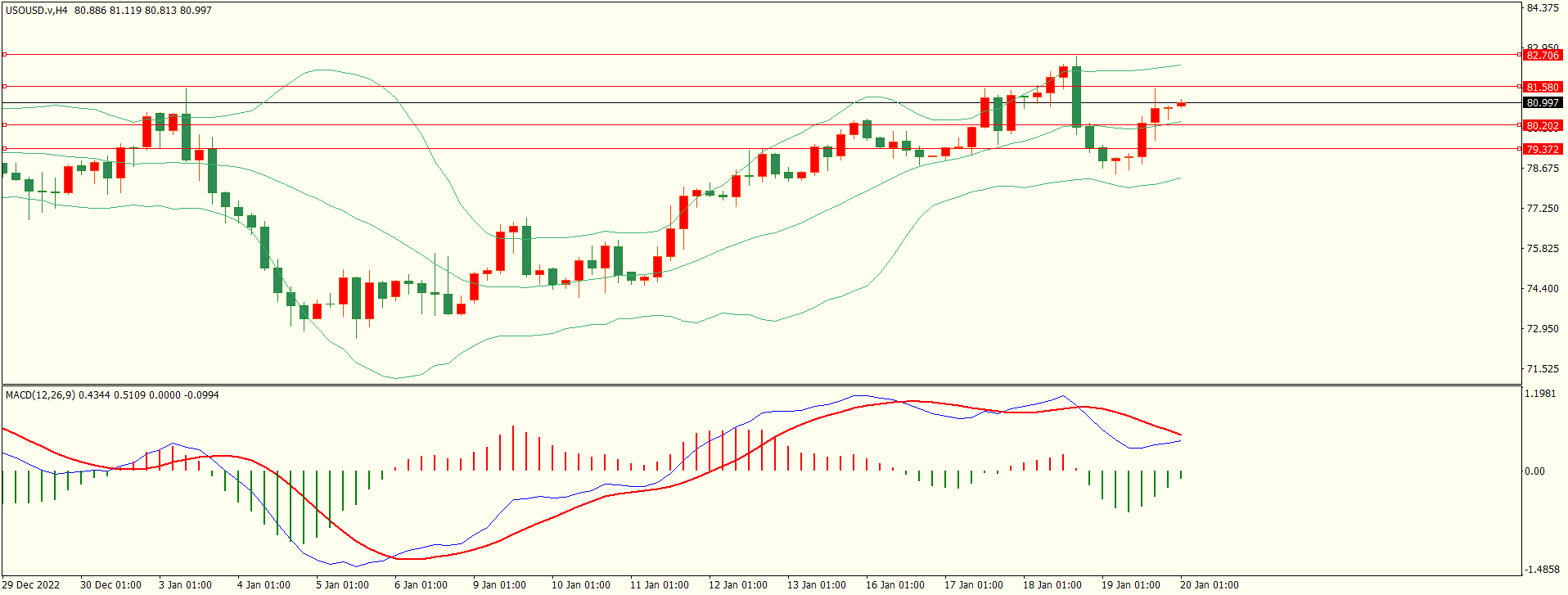
Task: Click the 84.375 price axis tick
Action: click(x=1542, y=8)
